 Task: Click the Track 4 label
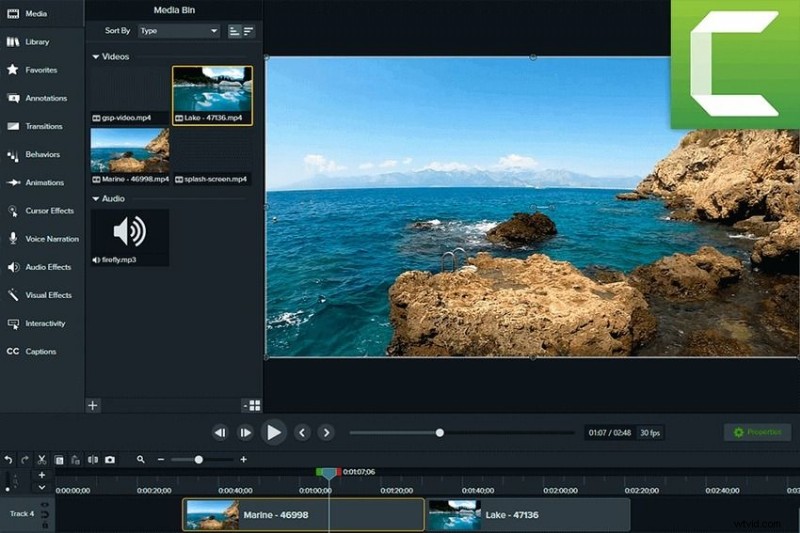click(22, 514)
